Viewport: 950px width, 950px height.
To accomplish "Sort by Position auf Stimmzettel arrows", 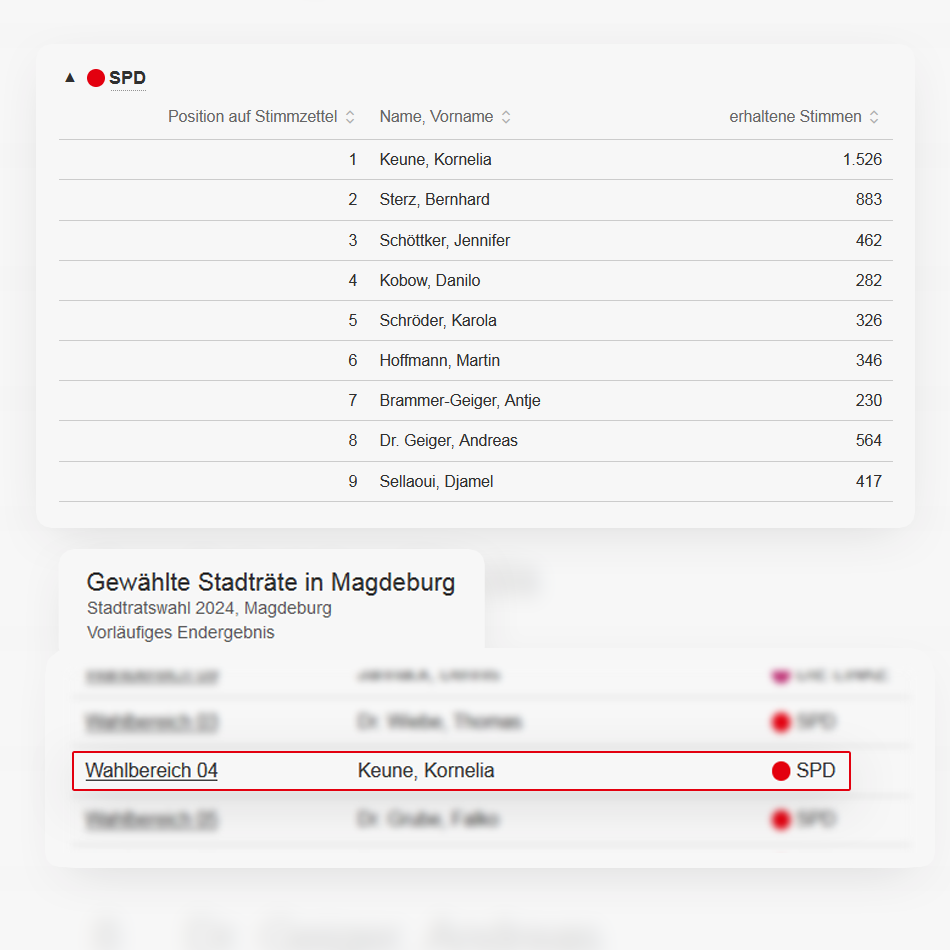I will [x=350, y=117].
